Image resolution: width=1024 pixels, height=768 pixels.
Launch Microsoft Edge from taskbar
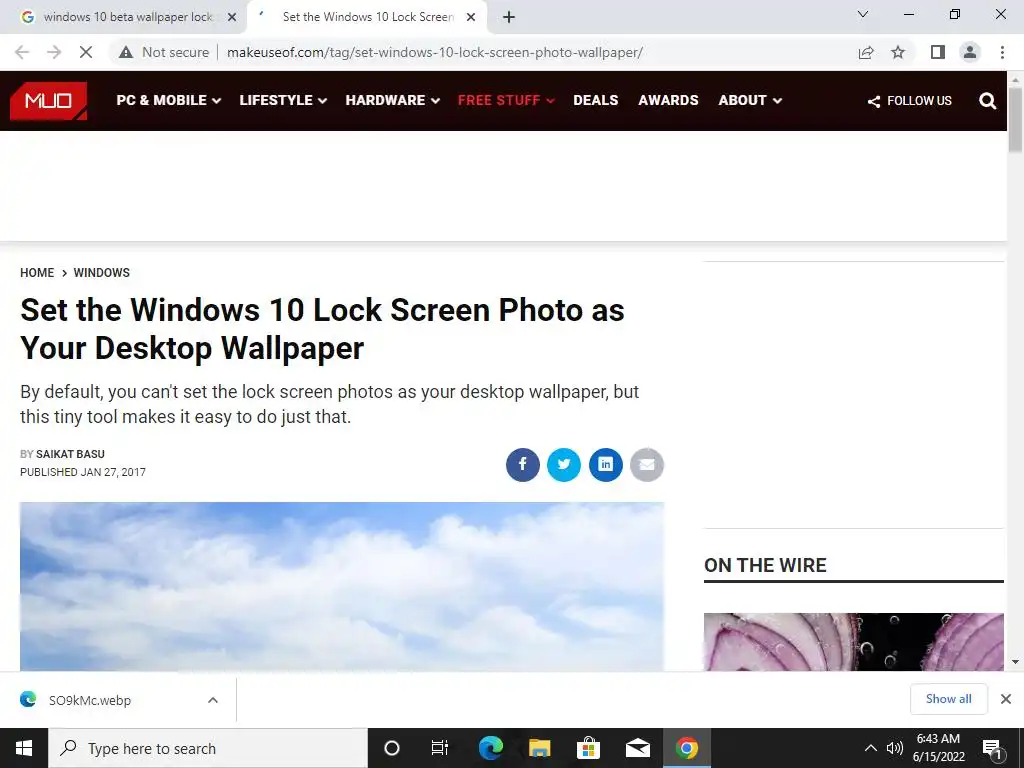(490, 748)
